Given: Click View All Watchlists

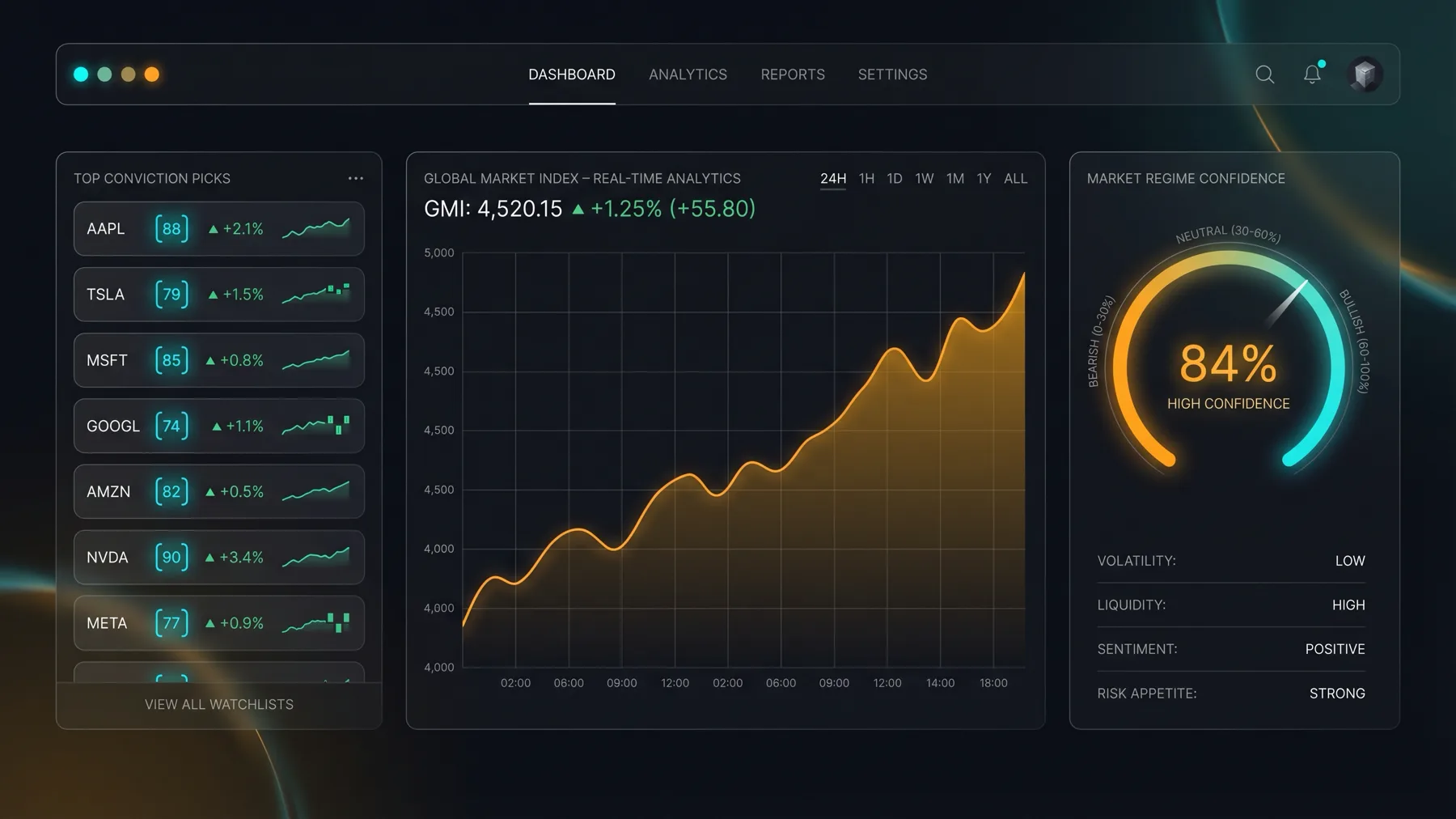Looking at the screenshot, I should coord(219,705).
